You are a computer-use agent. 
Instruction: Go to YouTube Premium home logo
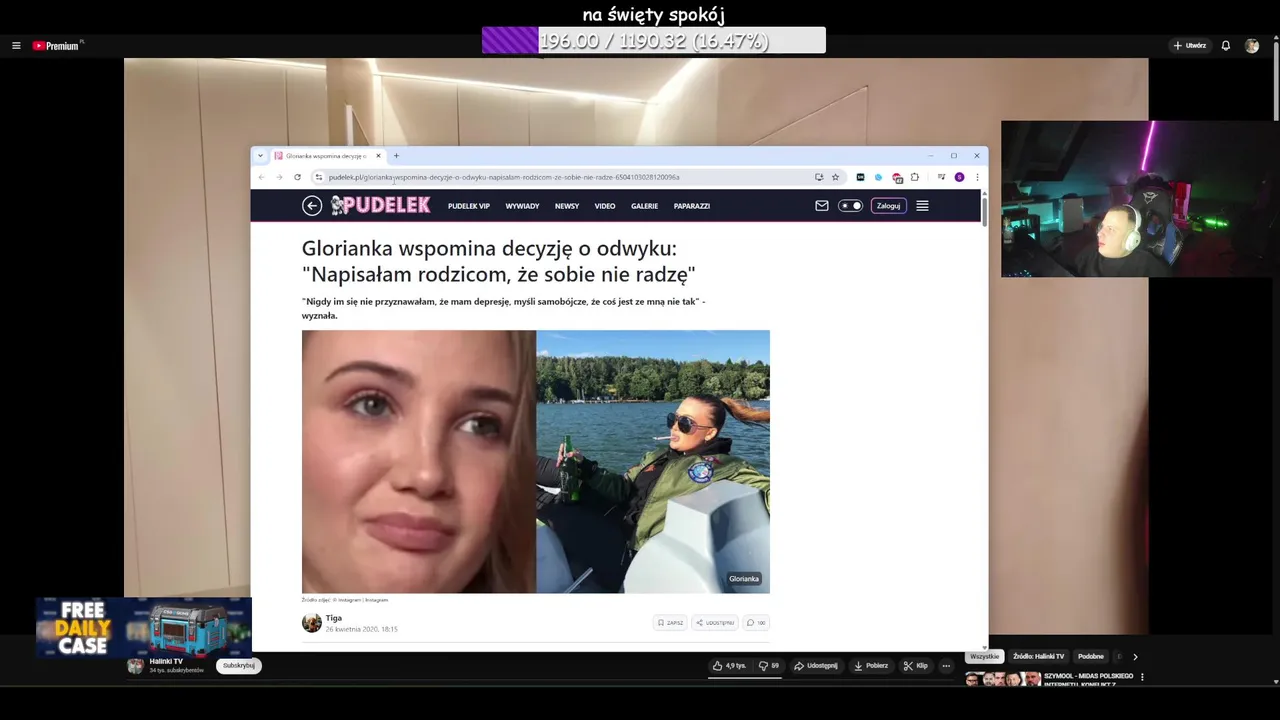tap(56, 46)
